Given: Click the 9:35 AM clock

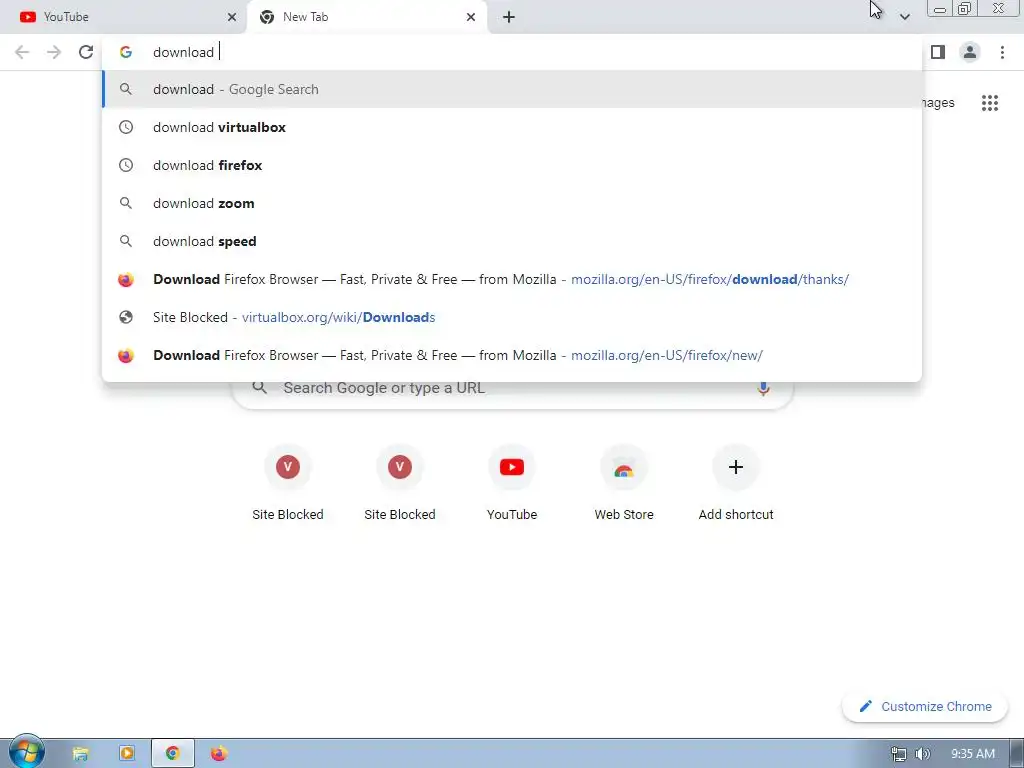Looking at the screenshot, I should click(972, 754).
